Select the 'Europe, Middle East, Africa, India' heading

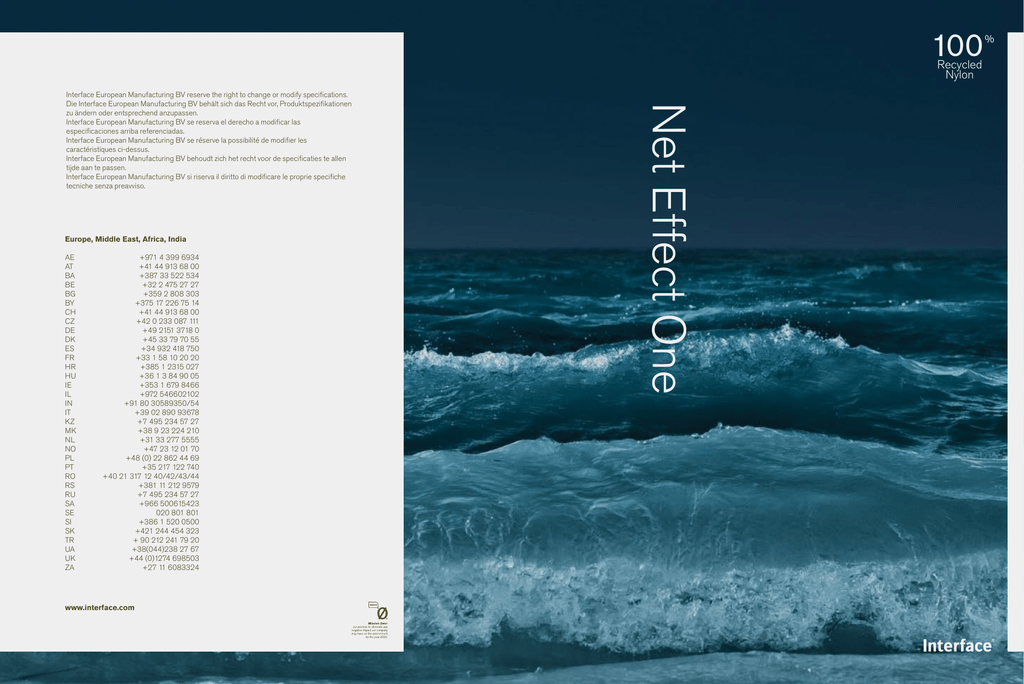pos(125,239)
